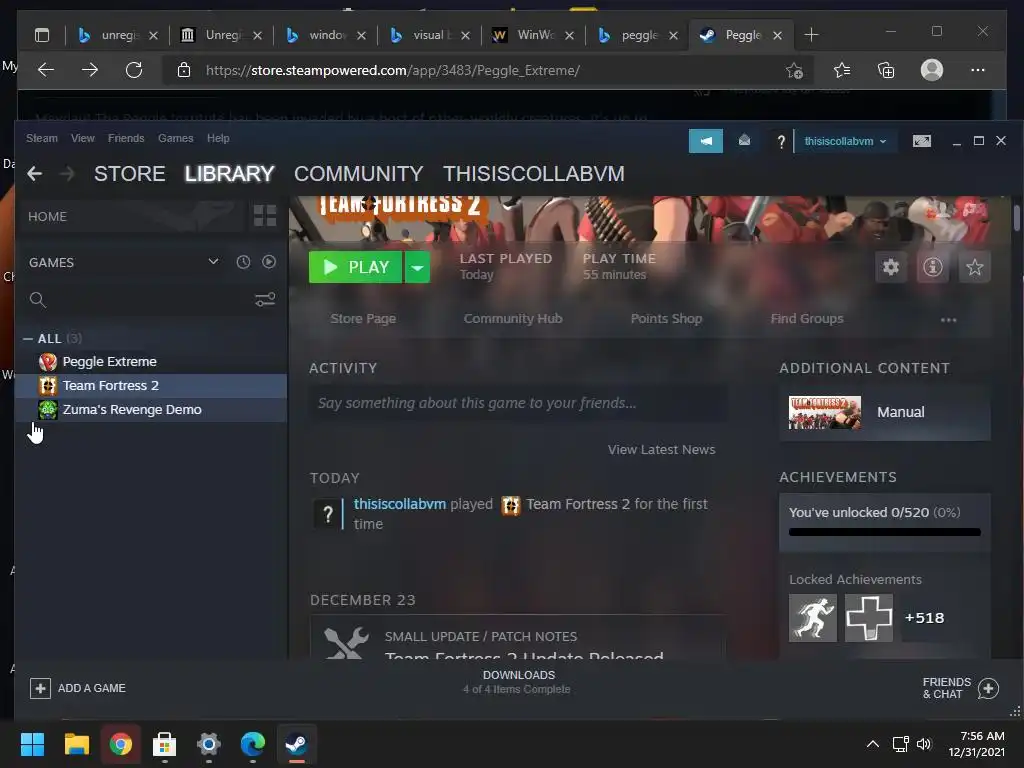The width and height of the screenshot is (1024, 768).
Task: Open Friends & Chat icon
Action: [x=988, y=688]
